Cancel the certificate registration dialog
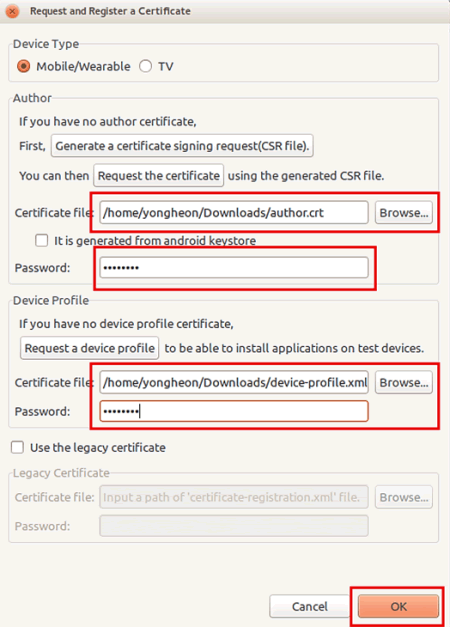The width and height of the screenshot is (450, 627). 310,606
